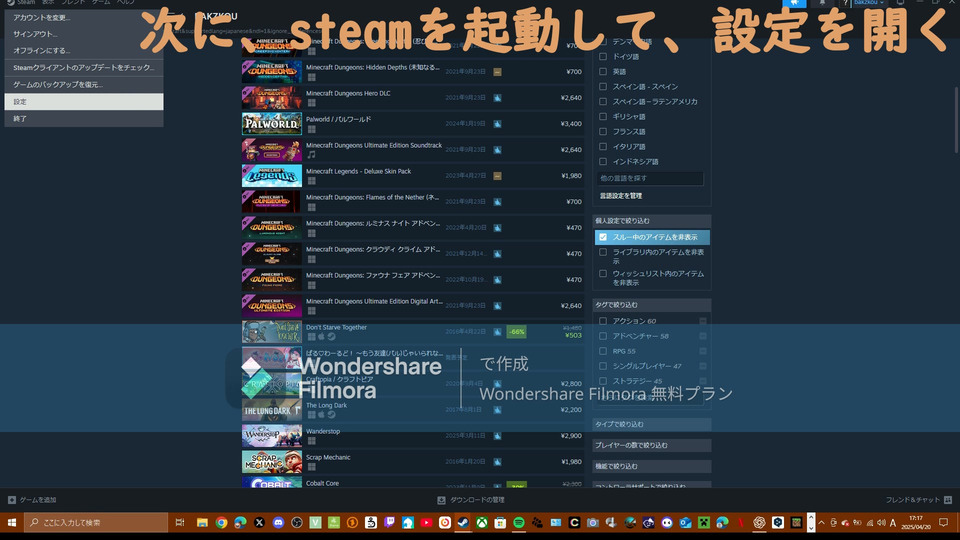Viewport: 960px width, 540px height.
Task: Open Spotify from the taskbar
Action: click(519, 522)
